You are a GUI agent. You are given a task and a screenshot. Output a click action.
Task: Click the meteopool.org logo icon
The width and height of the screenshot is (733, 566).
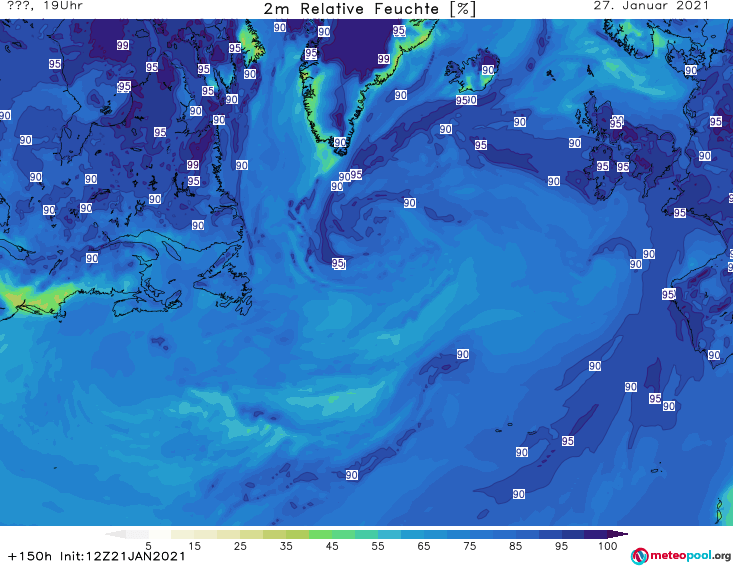[639, 556]
